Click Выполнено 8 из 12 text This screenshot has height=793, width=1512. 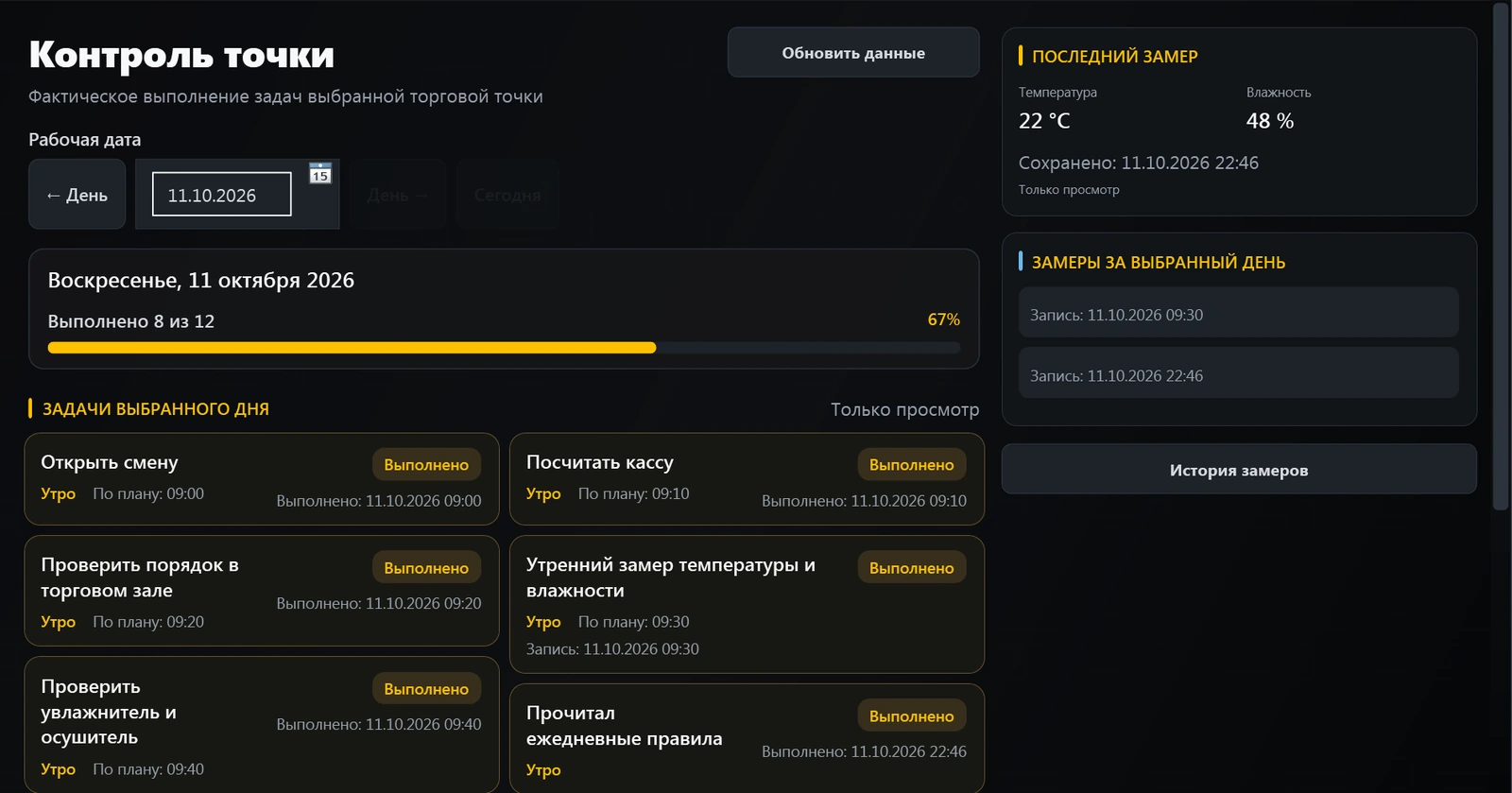pos(131,321)
